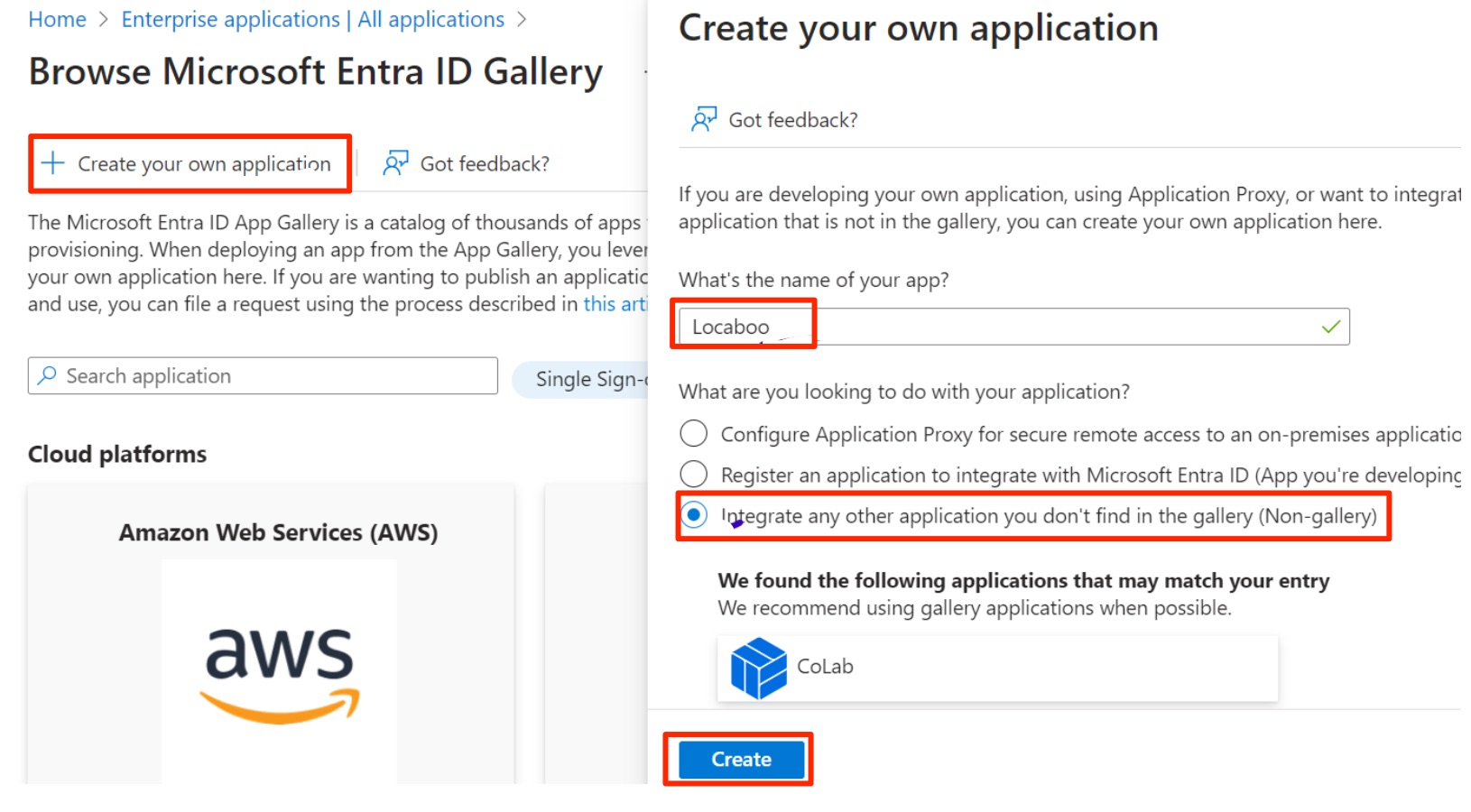Click the blue Create button
The height and width of the screenshot is (812, 1471).
point(741,760)
